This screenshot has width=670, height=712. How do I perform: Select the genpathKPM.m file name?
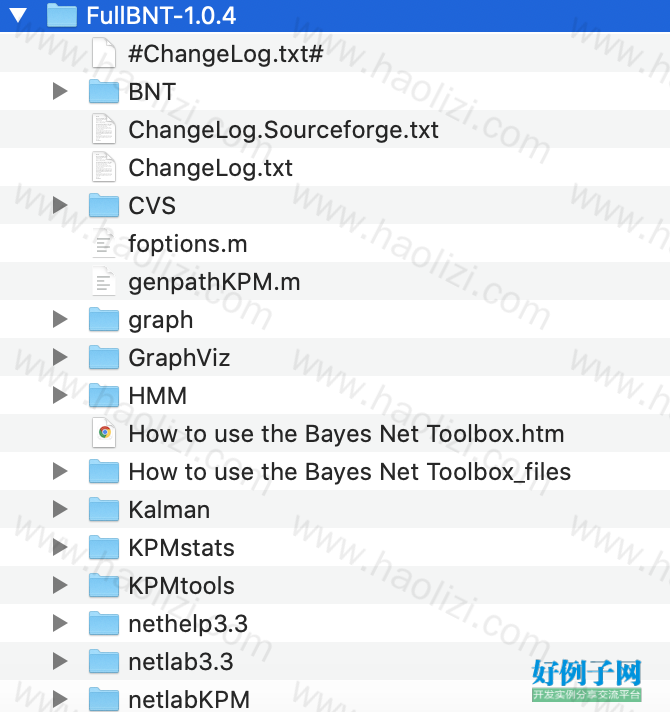click(214, 282)
